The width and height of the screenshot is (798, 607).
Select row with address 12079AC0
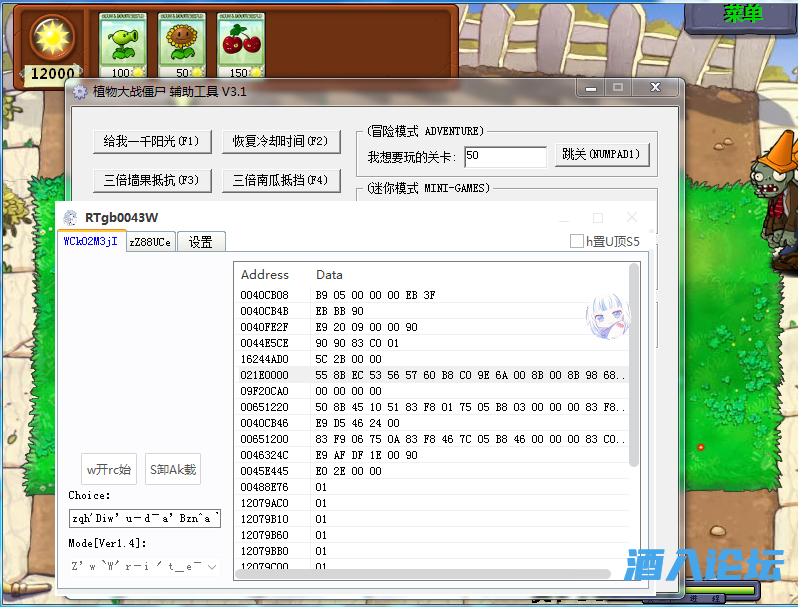tap(433, 503)
